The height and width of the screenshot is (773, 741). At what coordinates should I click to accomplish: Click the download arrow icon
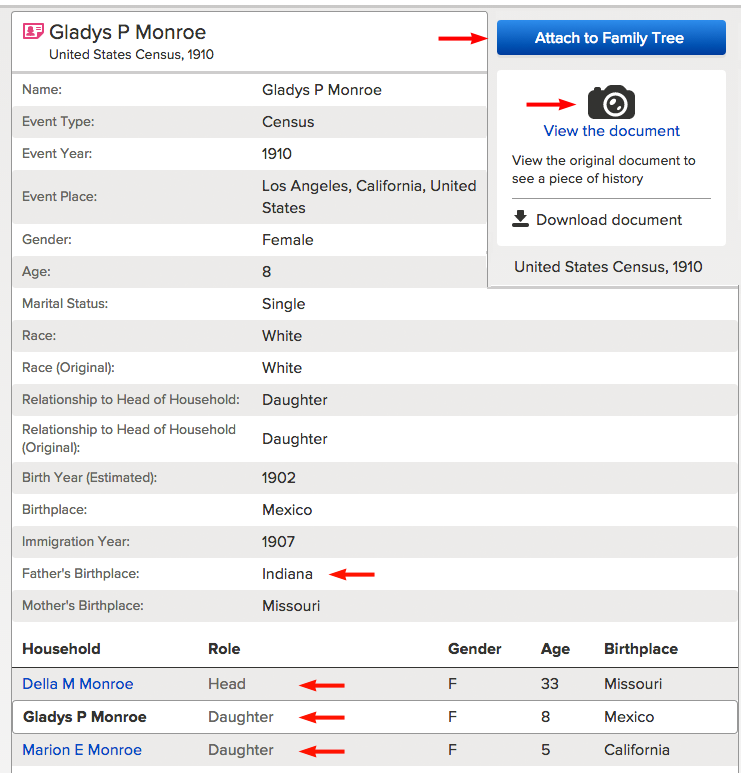(x=520, y=218)
